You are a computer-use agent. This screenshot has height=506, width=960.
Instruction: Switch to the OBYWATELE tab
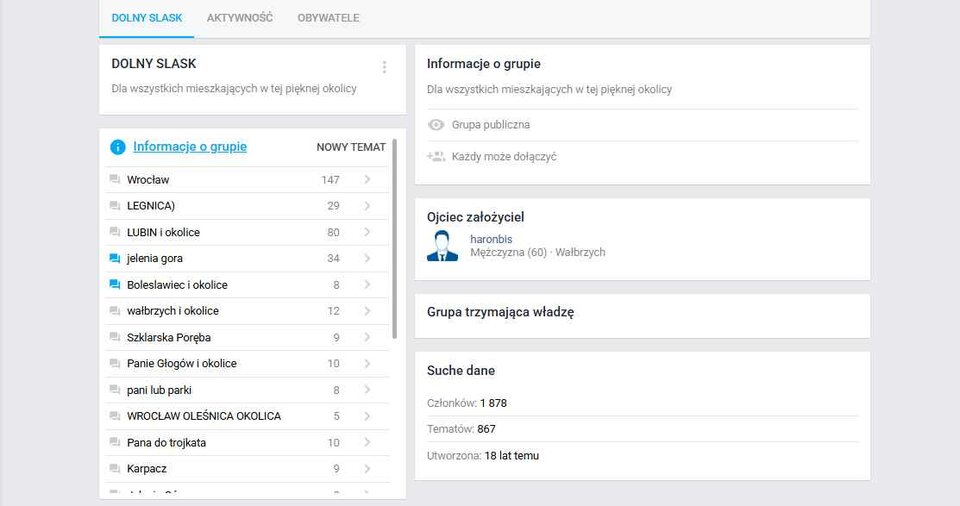[328, 18]
